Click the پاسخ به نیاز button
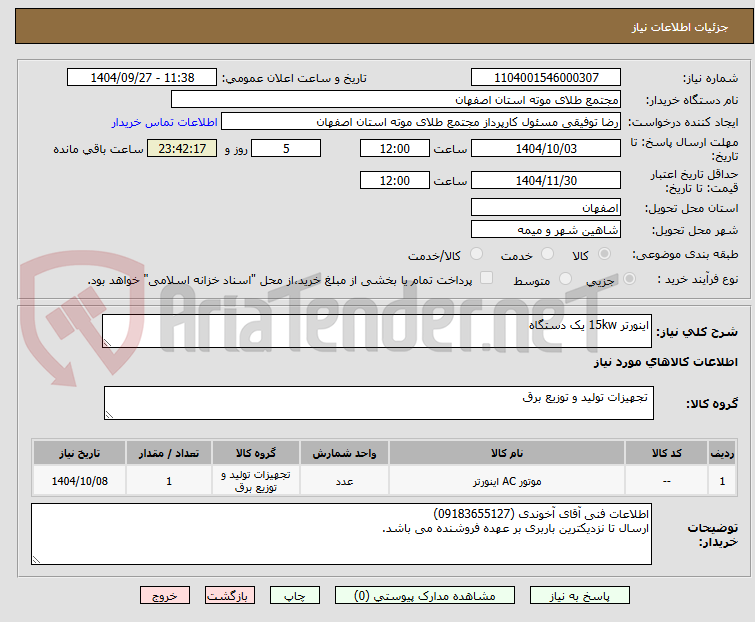This screenshot has width=755, height=622. [x=580, y=596]
